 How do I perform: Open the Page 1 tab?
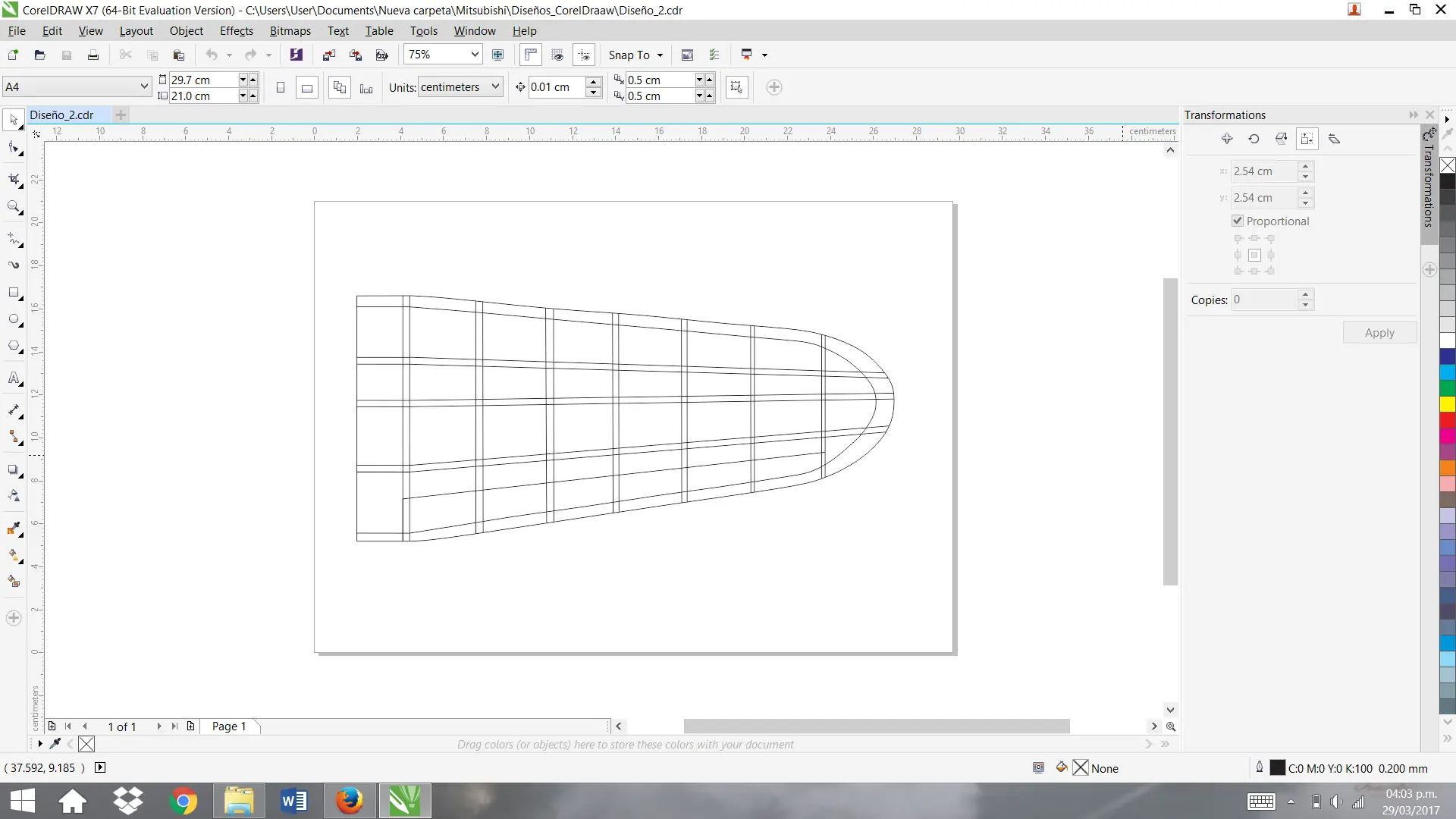[x=229, y=726]
